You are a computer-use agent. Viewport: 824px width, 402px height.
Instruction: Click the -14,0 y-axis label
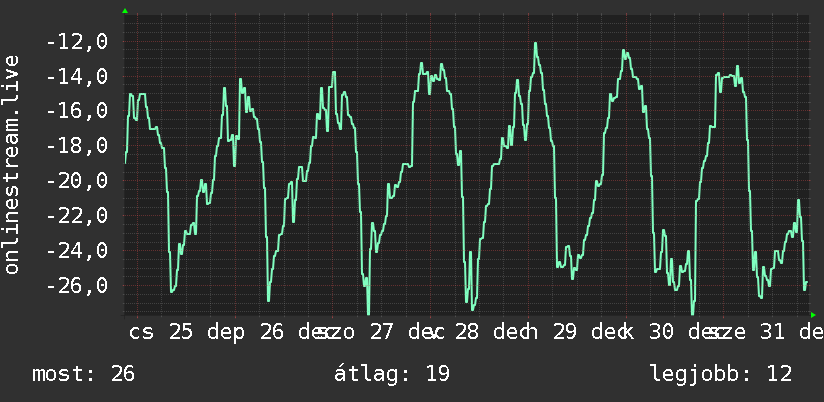(77, 77)
